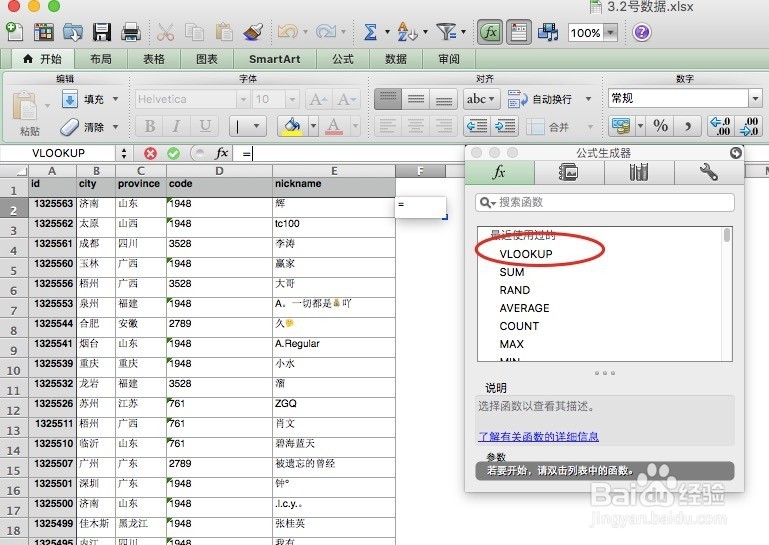Click the 搜索函数 search field
The width and height of the screenshot is (769, 545).
[x=605, y=203]
